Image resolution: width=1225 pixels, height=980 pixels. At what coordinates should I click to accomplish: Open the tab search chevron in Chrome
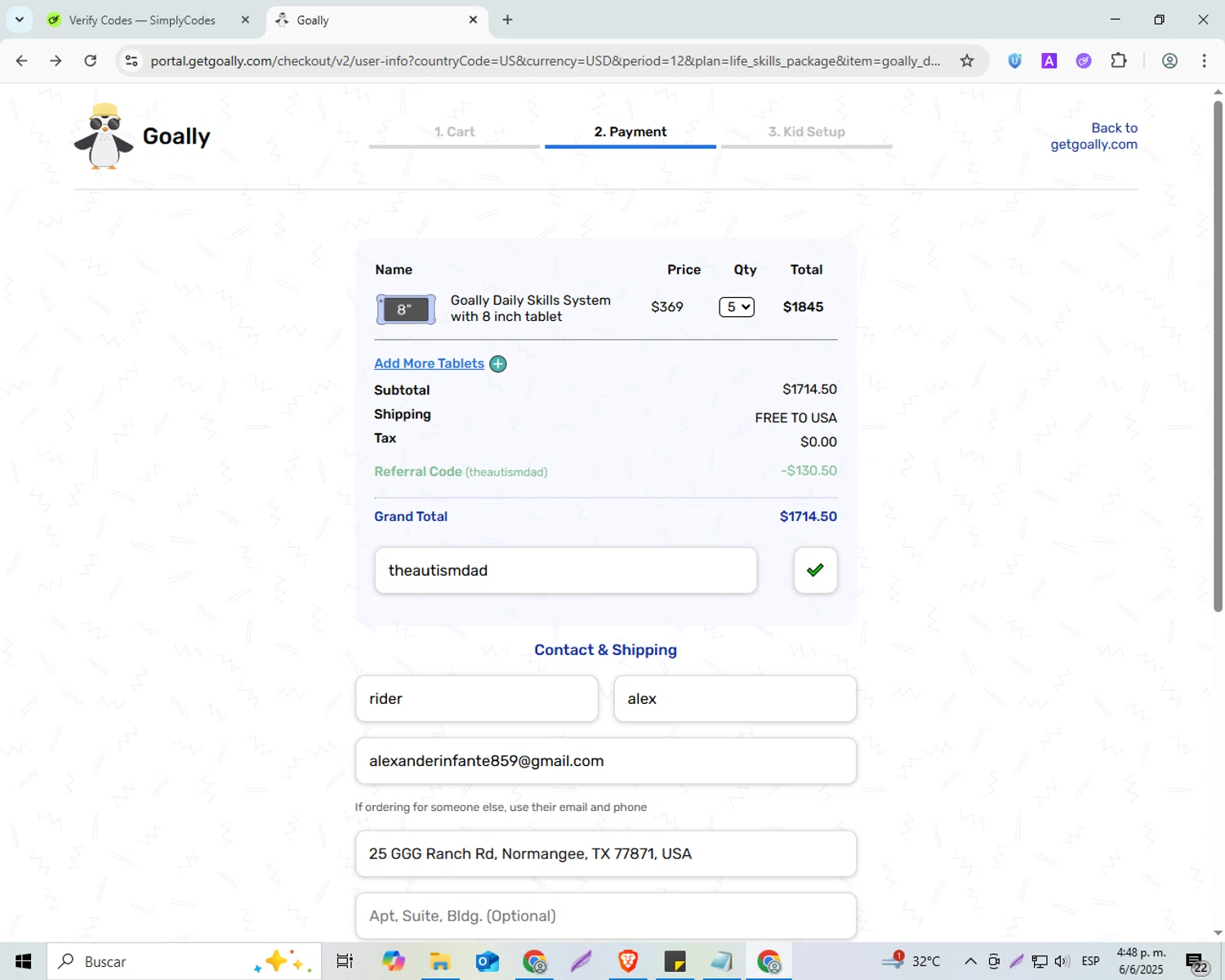click(20, 20)
